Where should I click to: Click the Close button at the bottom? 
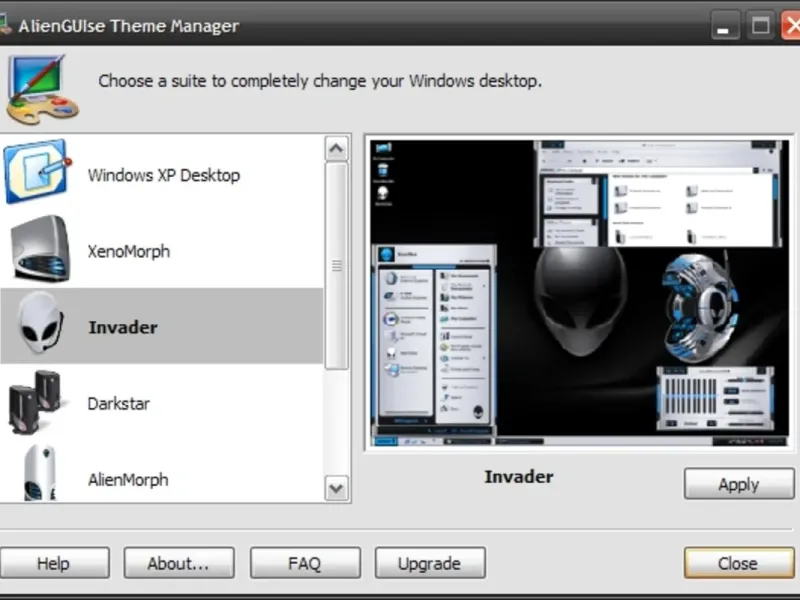click(739, 563)
